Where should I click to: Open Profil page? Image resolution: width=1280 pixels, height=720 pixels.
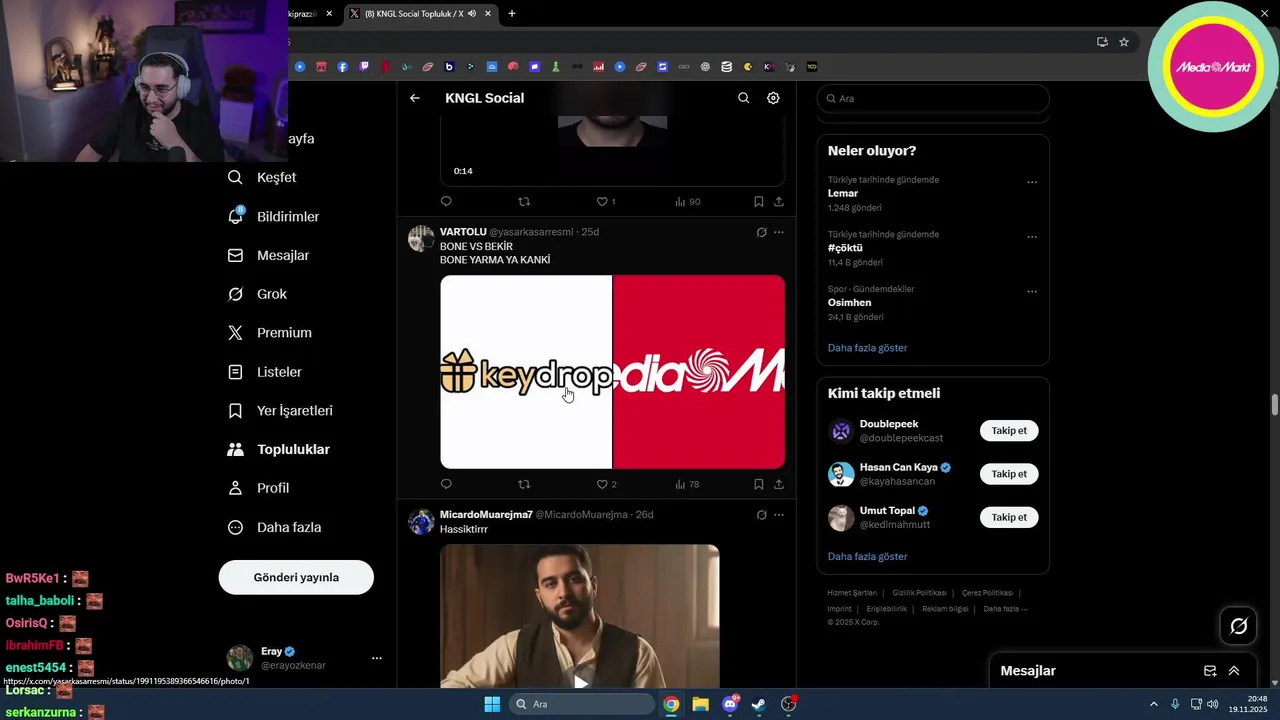point(258,488)
